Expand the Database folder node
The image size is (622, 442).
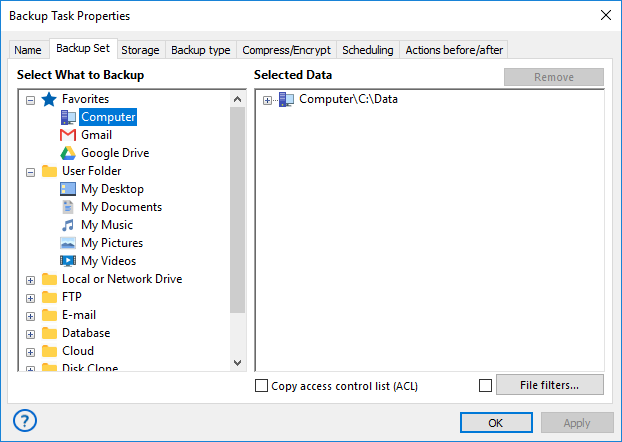[30, 334]
